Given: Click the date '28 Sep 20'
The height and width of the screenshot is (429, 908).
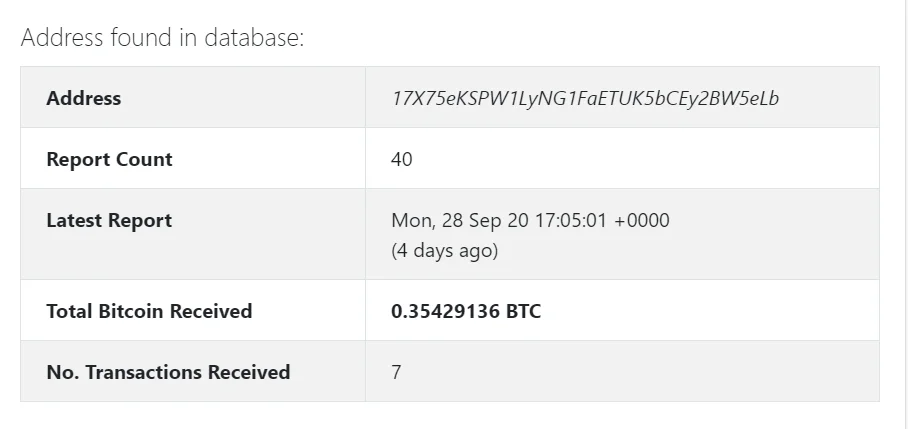Looking at the screenshot, I should click(476, 220).
